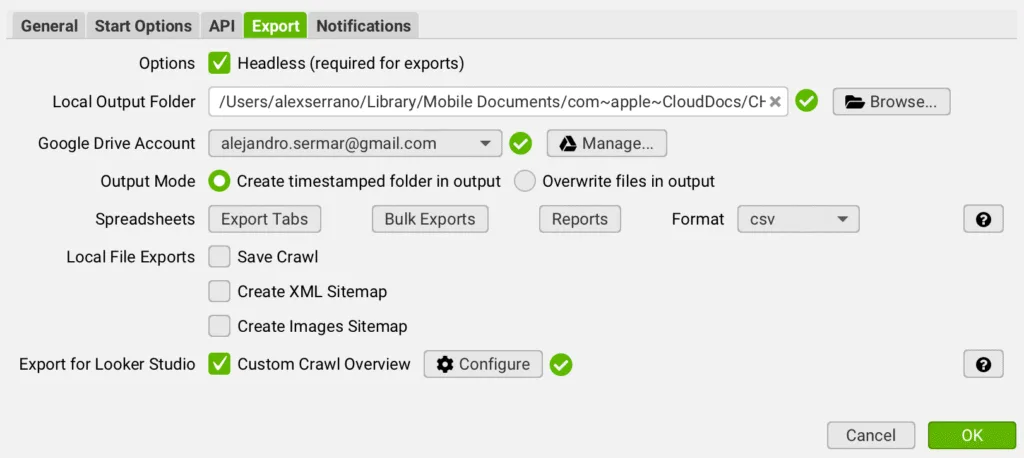Select Overwrite files in output mode
The image size is (1024, 458).
tap(525, 181)
